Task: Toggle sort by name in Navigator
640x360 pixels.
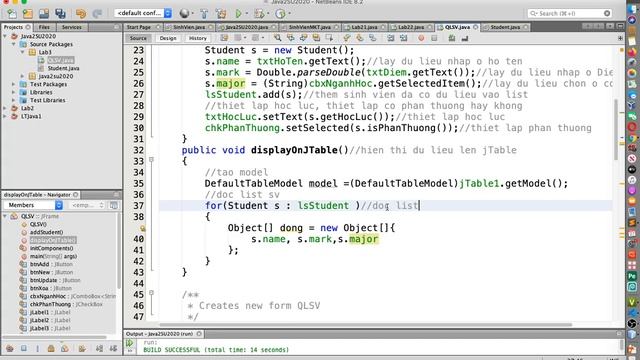Action: click(99, 349)
